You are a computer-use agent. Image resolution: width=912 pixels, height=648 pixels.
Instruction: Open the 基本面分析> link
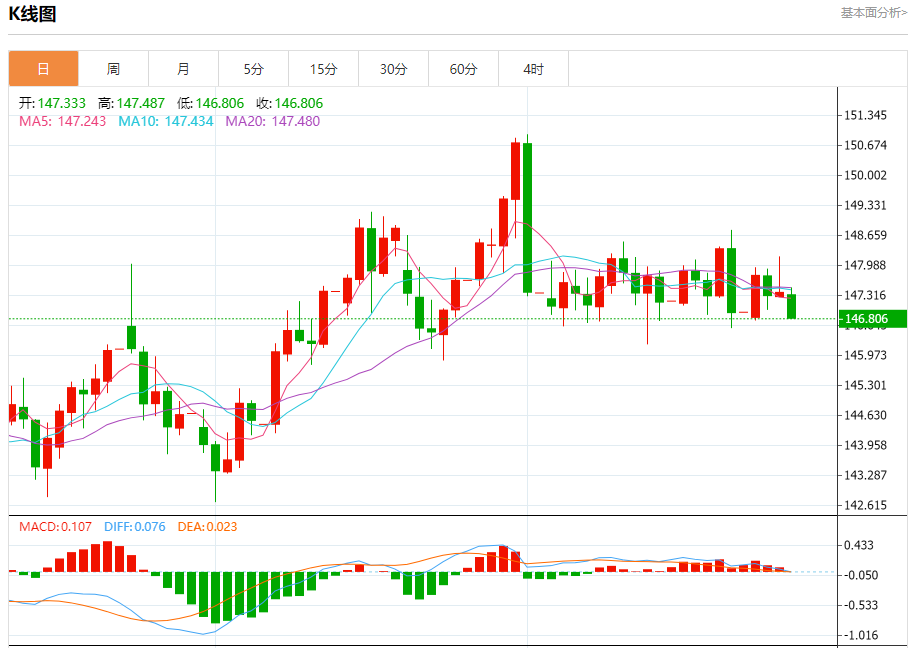point(874,13)
